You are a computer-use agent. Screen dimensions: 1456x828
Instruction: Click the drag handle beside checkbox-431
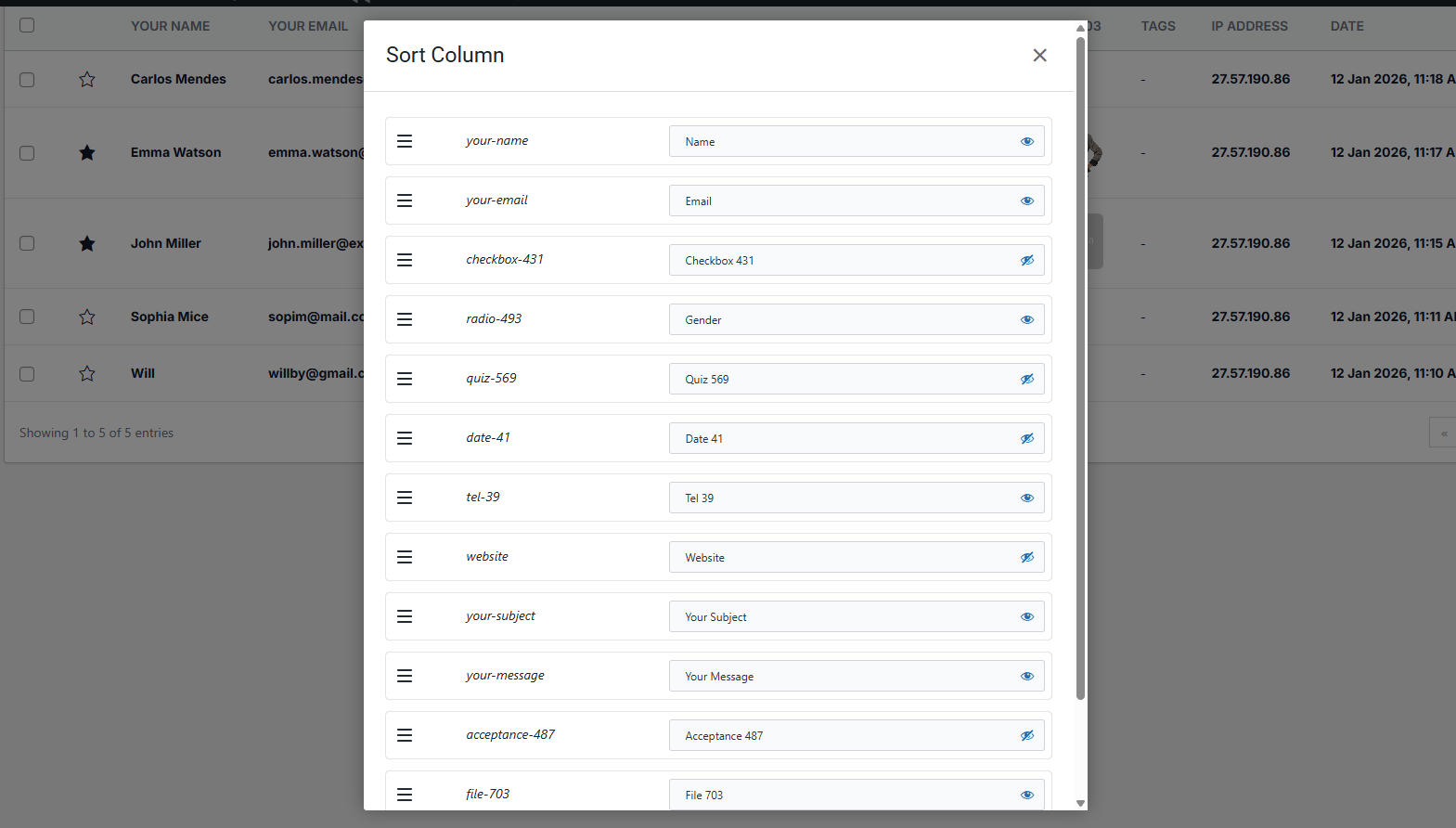tap(405, 260)
